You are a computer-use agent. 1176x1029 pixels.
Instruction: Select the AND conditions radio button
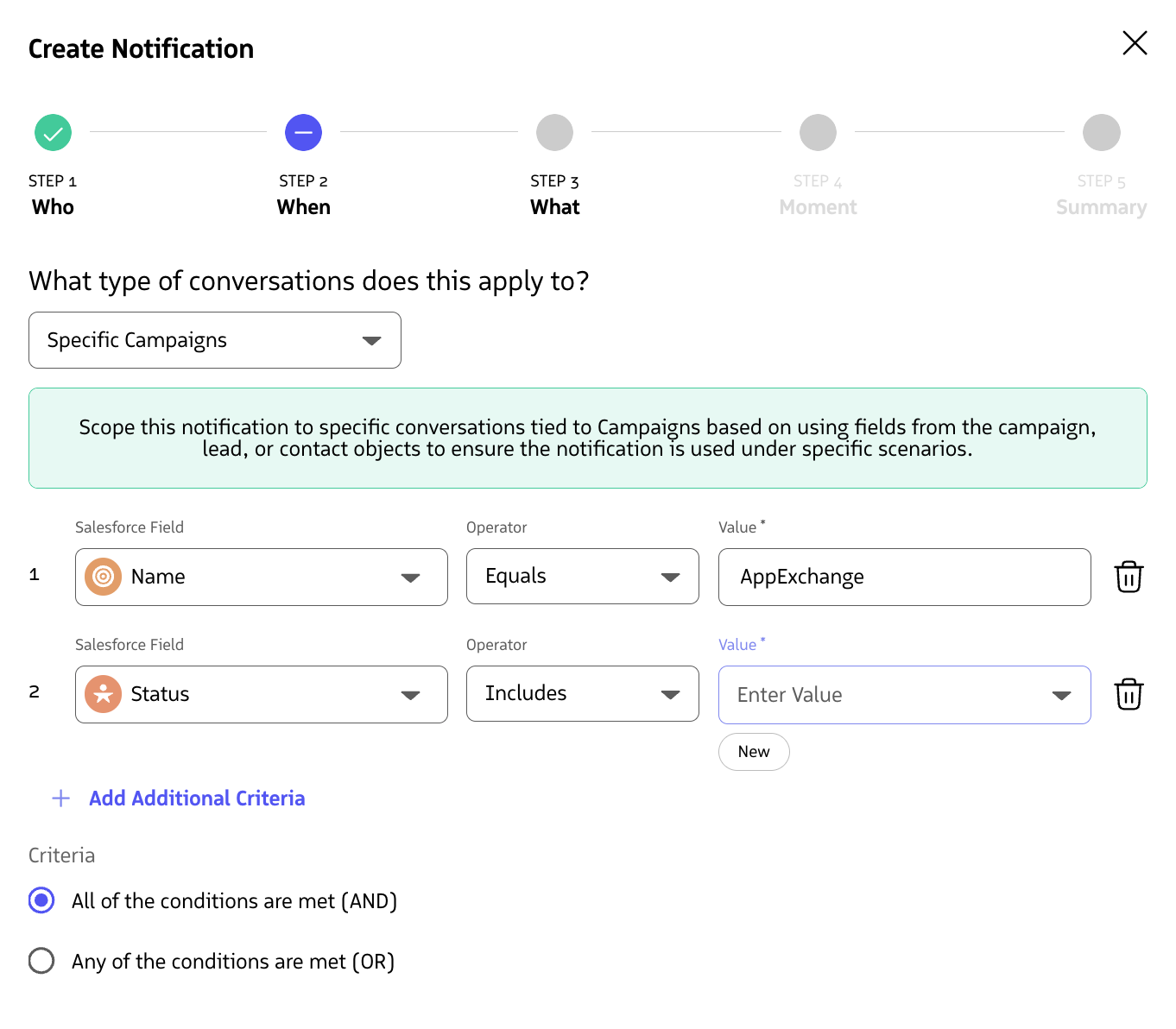pyautogui.click(x=41, y=900)
